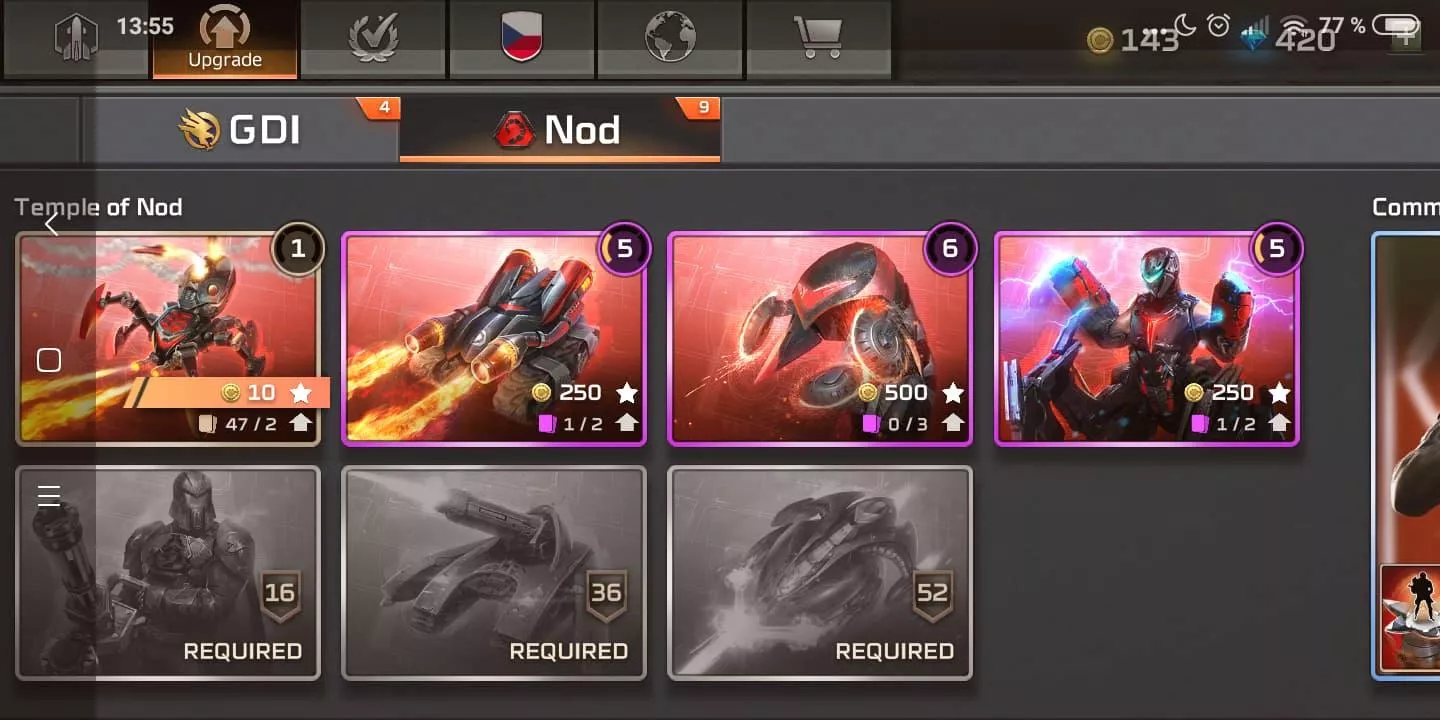Screen dimensions: 1440x720
Task: Select the level 6 unit card costing 500
Action: click(x=820, y=339)
